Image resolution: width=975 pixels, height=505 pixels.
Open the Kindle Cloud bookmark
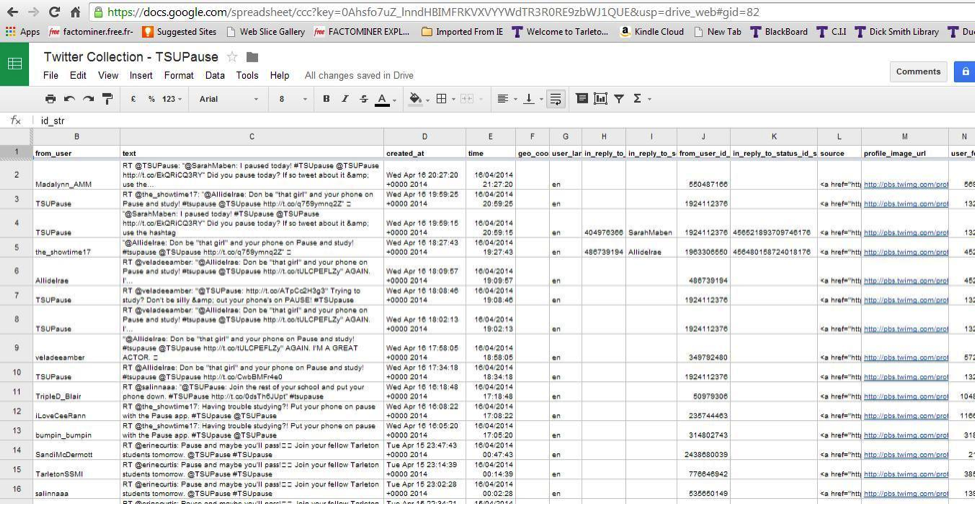click(652, 32)
